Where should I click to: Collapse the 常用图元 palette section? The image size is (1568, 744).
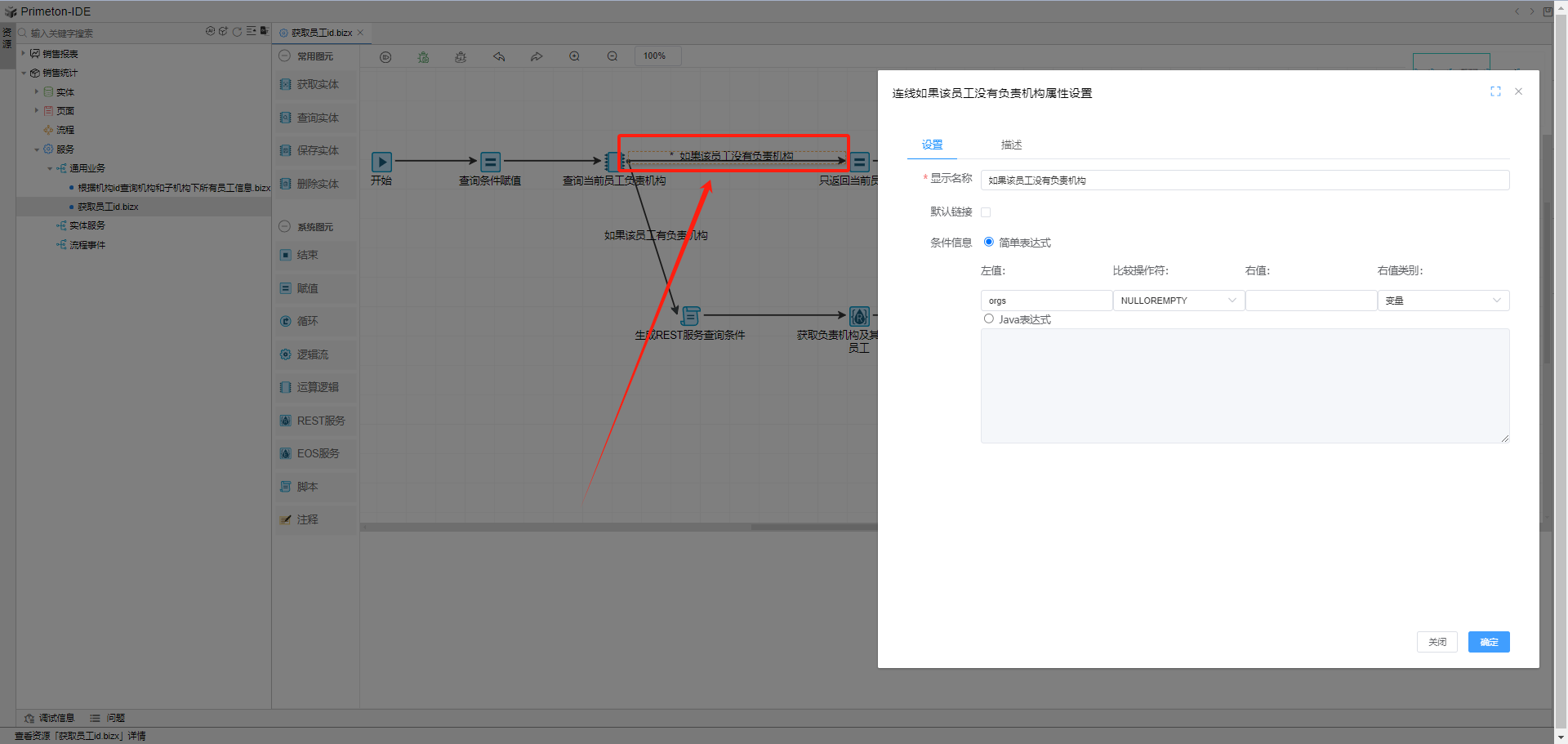coord(284,56)
